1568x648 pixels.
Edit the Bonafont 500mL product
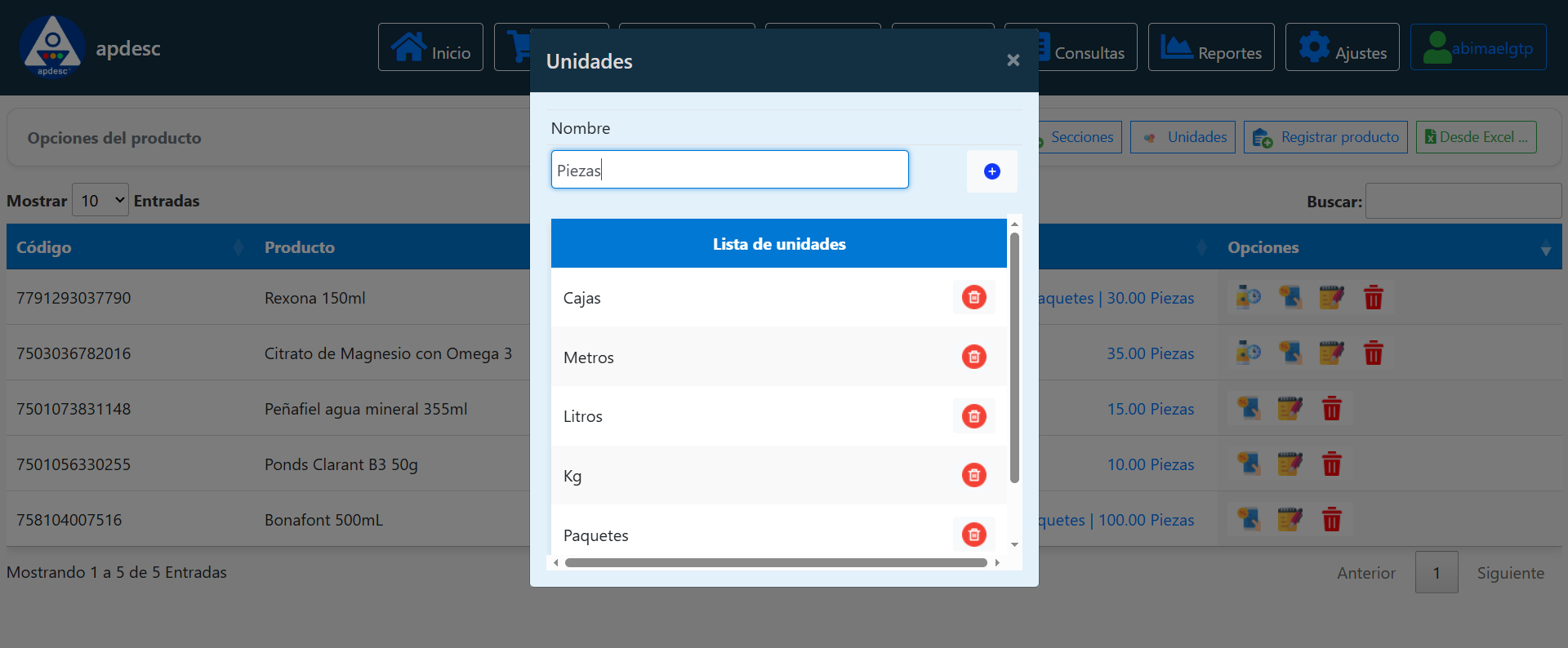point(1290,519)
